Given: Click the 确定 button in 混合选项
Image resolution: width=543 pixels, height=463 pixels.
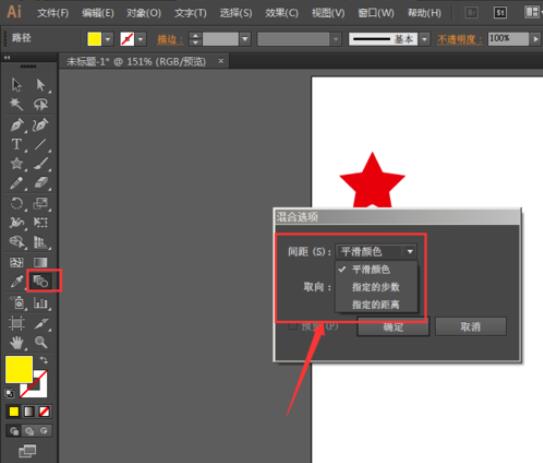Looking at the screenshot, I should click(x=393, y=327).
